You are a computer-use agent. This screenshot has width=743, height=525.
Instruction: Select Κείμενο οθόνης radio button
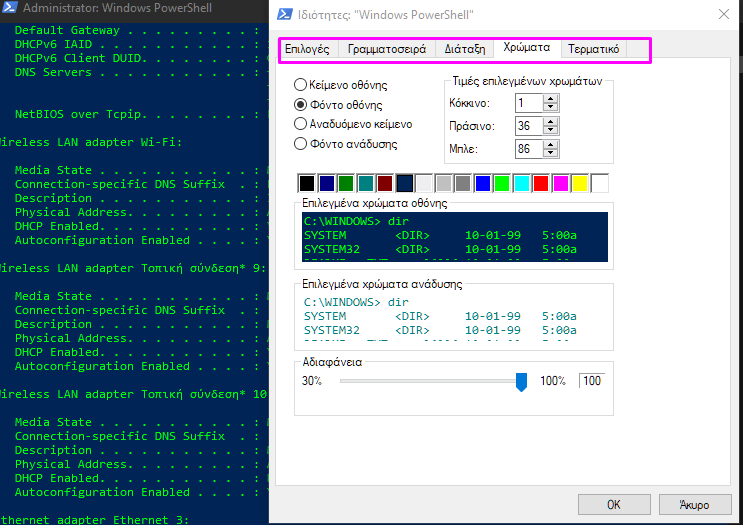pos(341,85)
